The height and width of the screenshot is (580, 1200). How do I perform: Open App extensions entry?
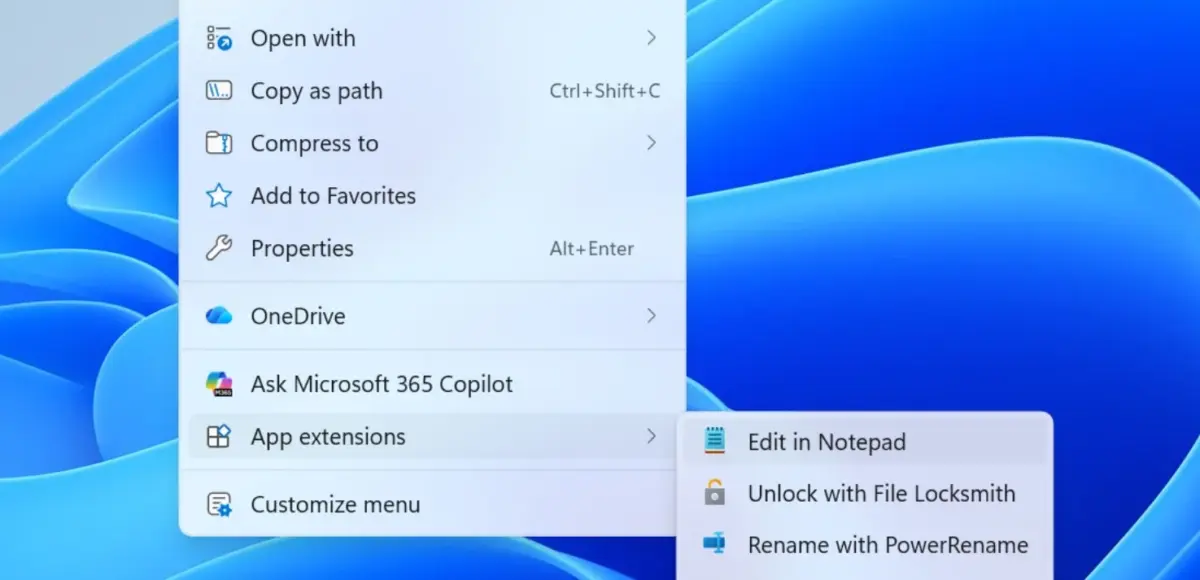pos(432,437)
